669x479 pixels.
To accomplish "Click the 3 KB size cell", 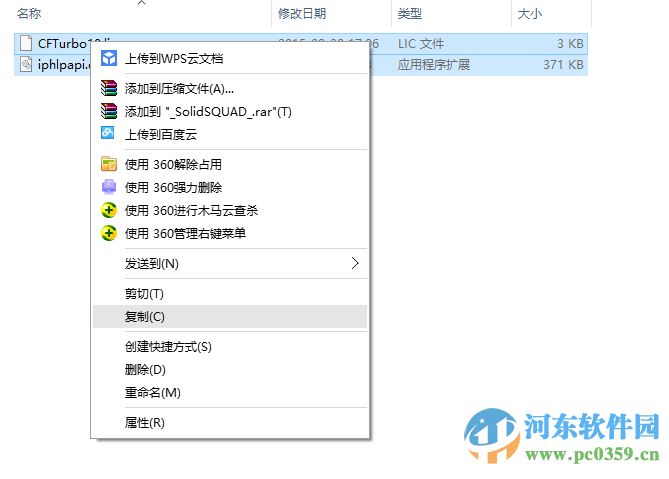I will click(570, 44).
